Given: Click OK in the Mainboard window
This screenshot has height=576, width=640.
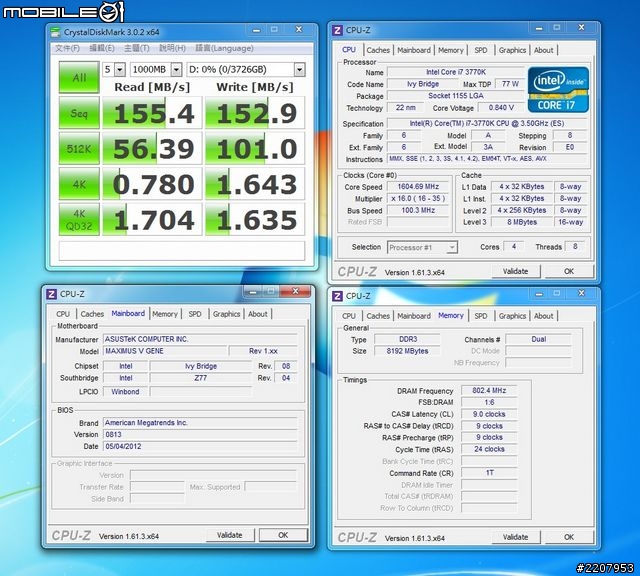Looking at the screenshot, I should pos(283,535).
